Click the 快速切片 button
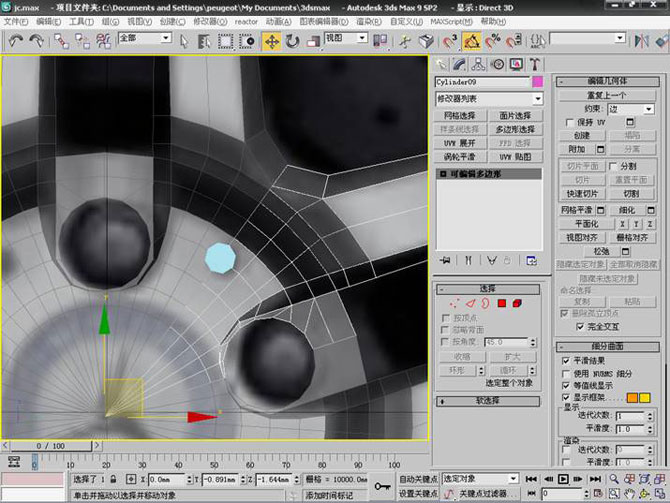 (582, 193)
